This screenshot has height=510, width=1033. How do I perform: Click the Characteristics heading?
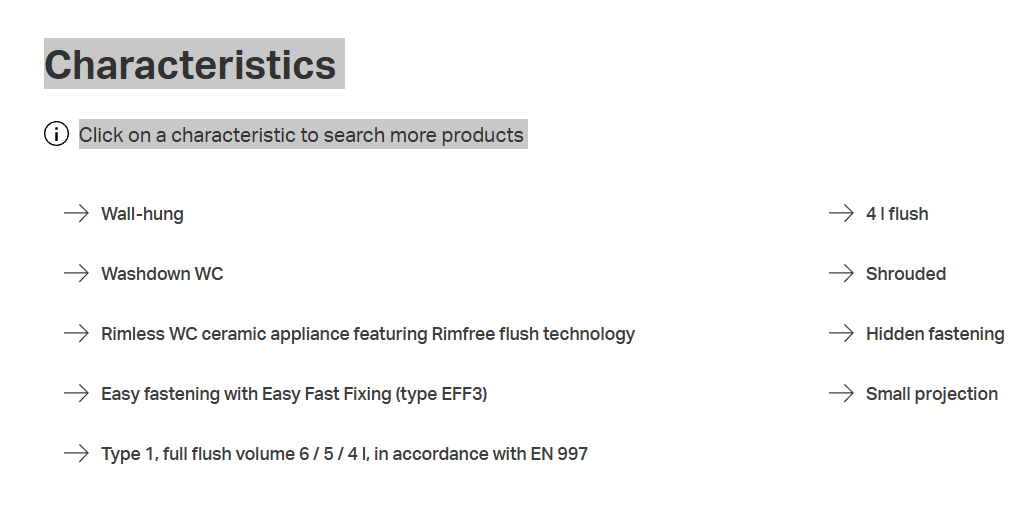pyautogui.click(x=190, y=65)
